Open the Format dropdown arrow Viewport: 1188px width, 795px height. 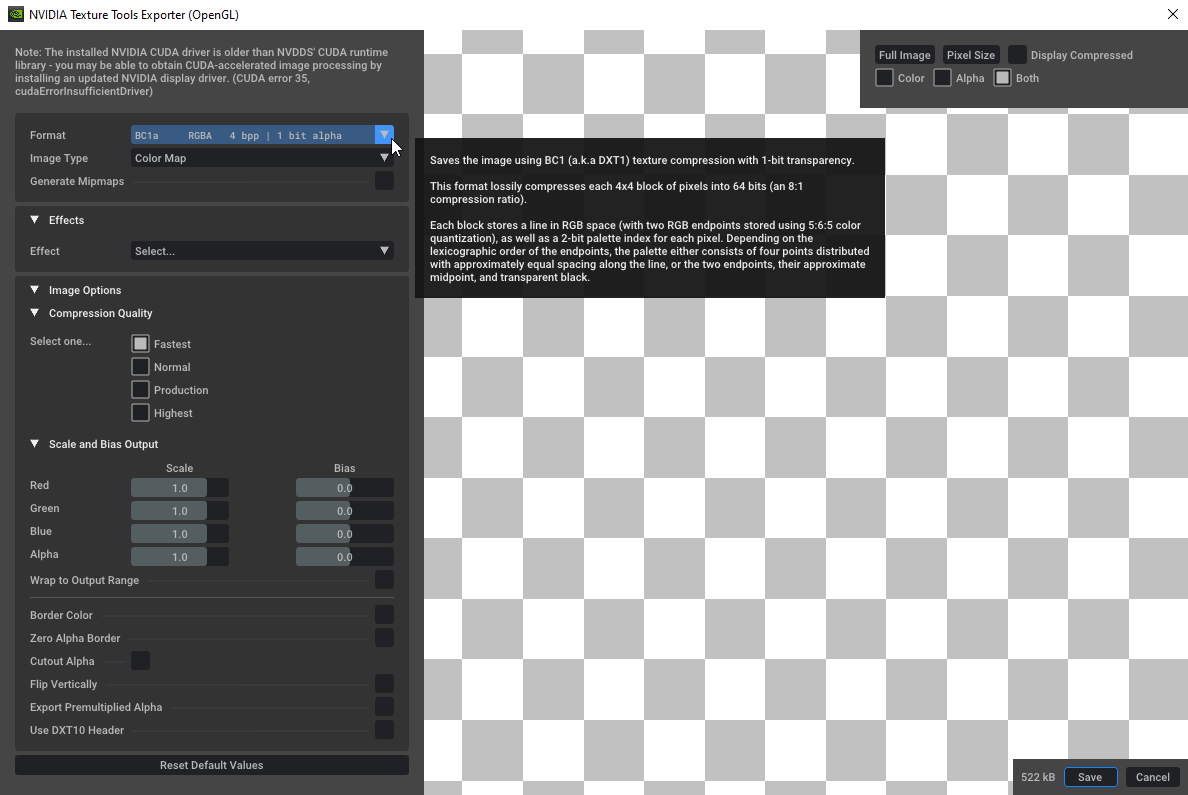384,135
